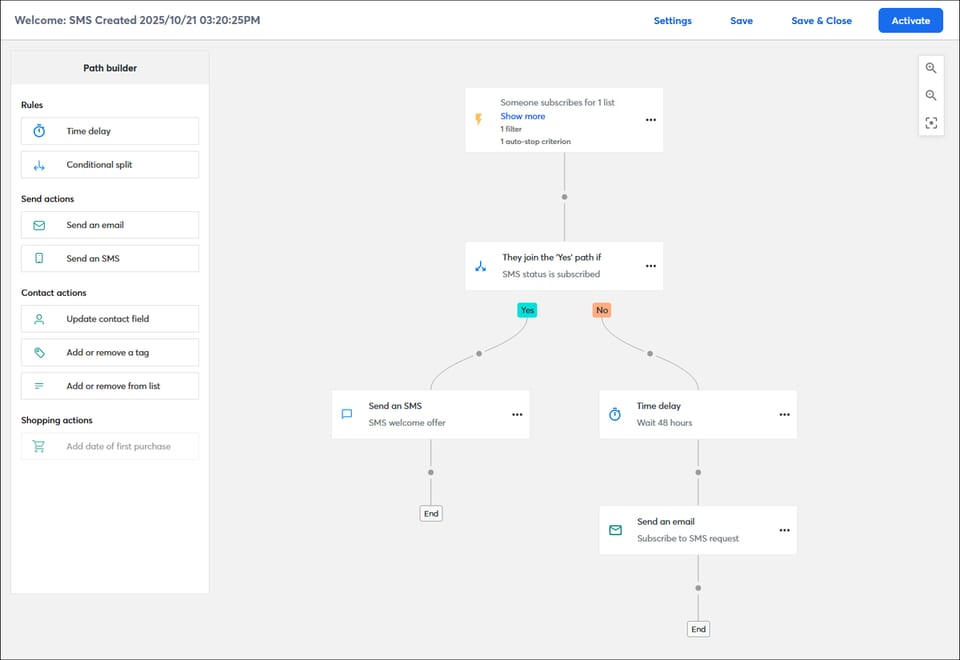
Task: Open the three-dot menu on the subscribe trigger node
Action: click(651, 120)
